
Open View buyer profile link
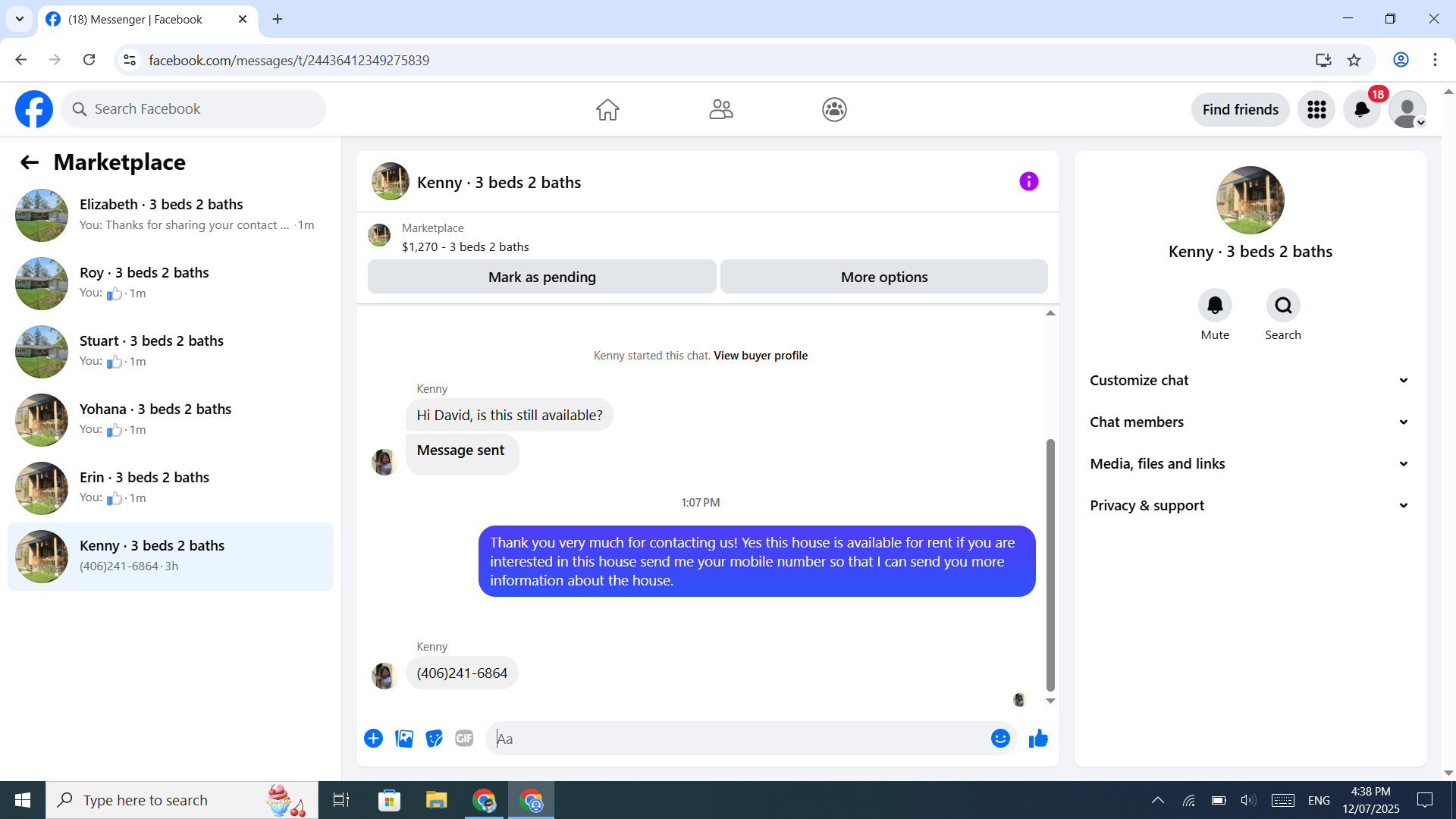[760, 356]
